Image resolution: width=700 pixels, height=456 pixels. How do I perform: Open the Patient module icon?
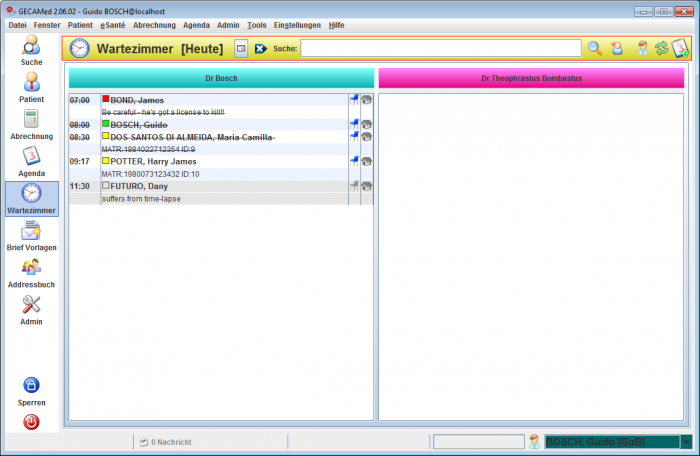pyautogui.click(x=31, y=84)
